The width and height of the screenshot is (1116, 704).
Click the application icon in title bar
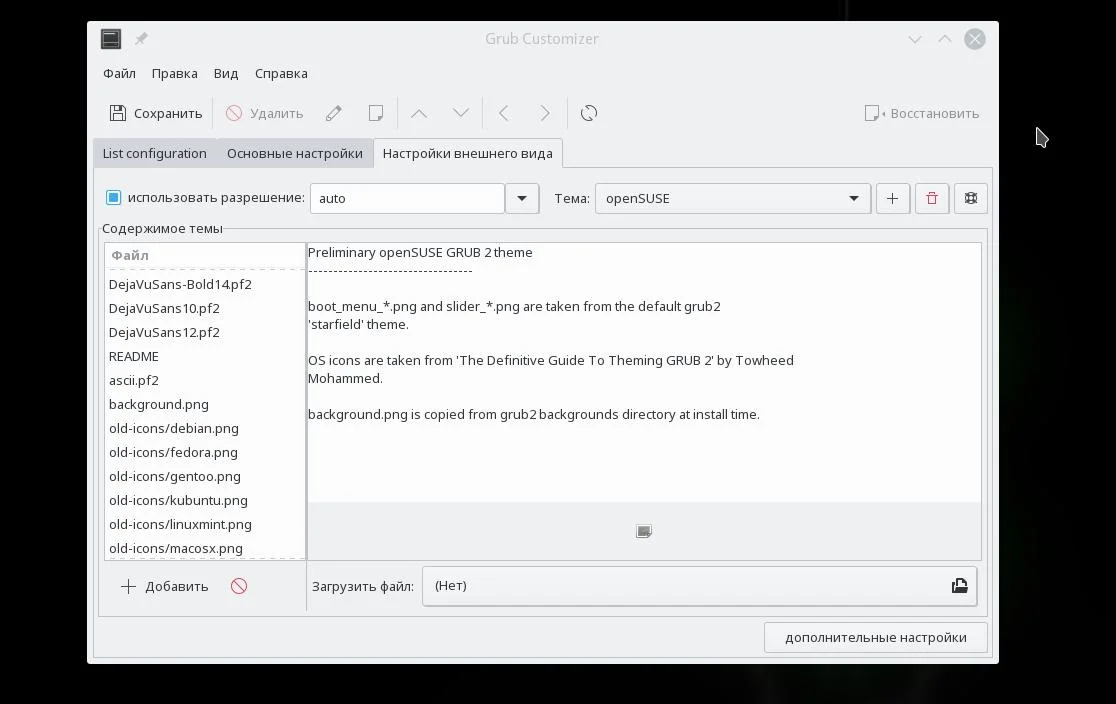click(x=111, y=39)
